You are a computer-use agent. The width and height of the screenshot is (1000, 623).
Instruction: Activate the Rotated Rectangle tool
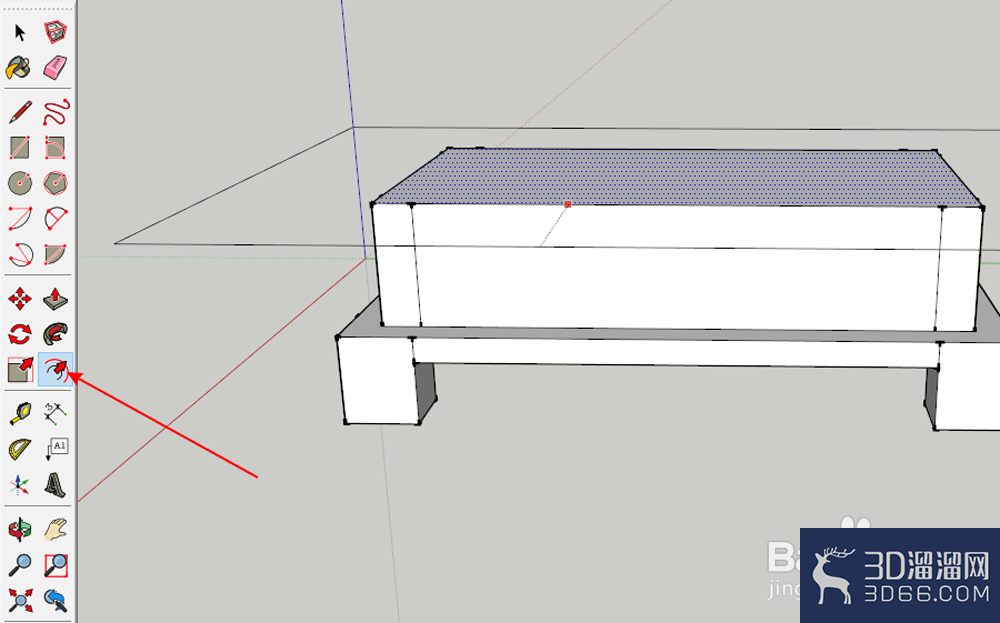coord(55,148)
